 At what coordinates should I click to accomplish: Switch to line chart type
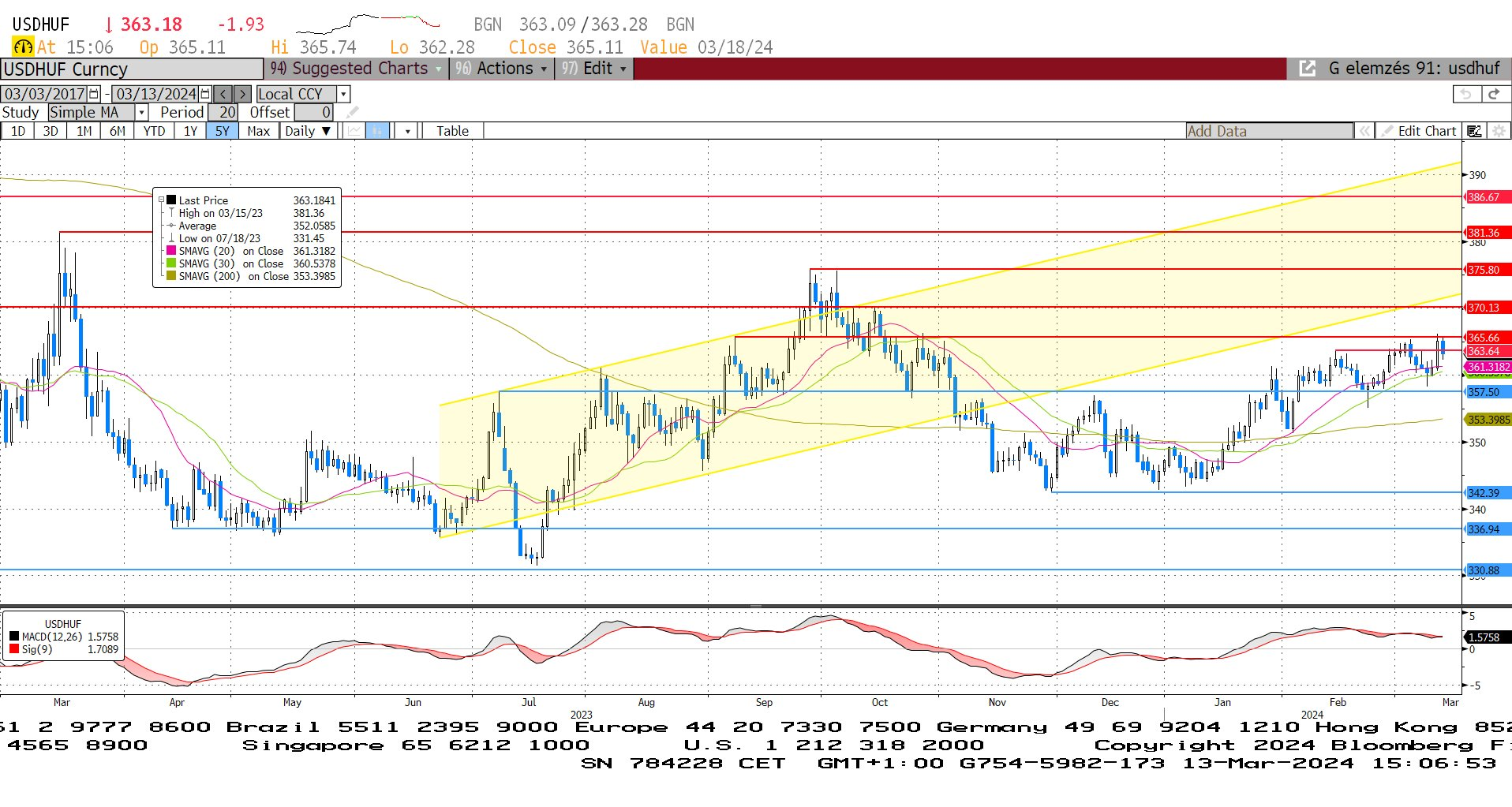tap(354, 131)
